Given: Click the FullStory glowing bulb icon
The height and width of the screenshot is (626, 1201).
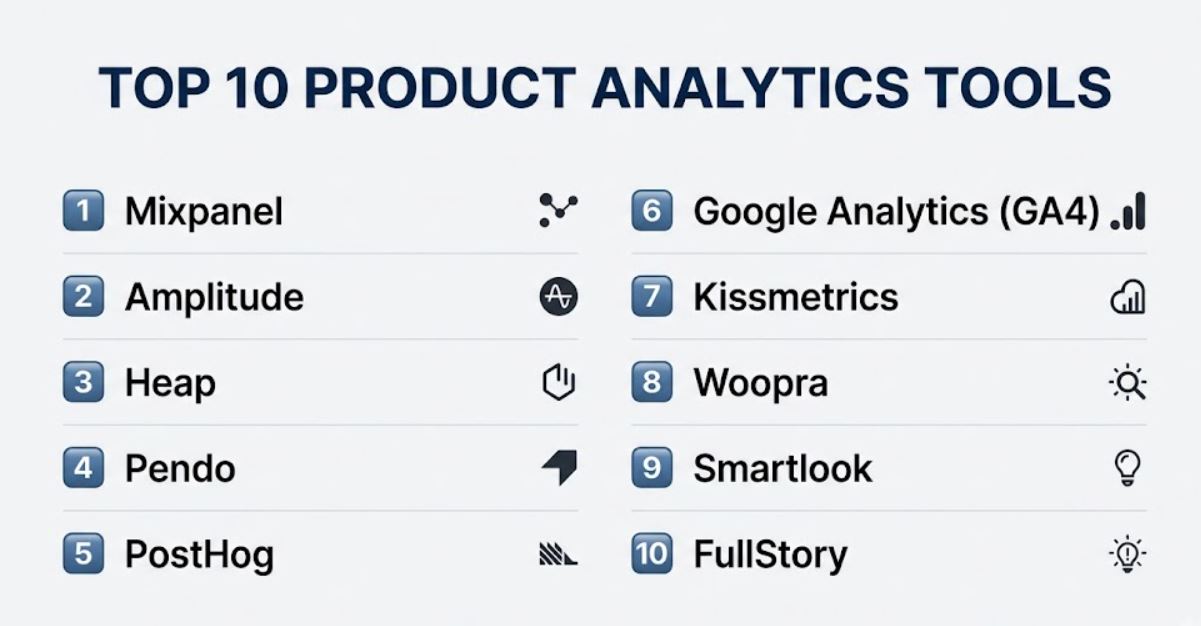Looking at the screenshot, I should point(1128,554).
